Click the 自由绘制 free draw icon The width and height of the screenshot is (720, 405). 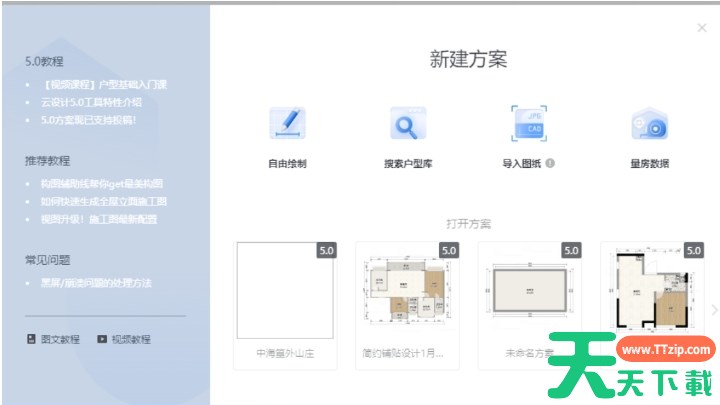(x=287, y=126)
